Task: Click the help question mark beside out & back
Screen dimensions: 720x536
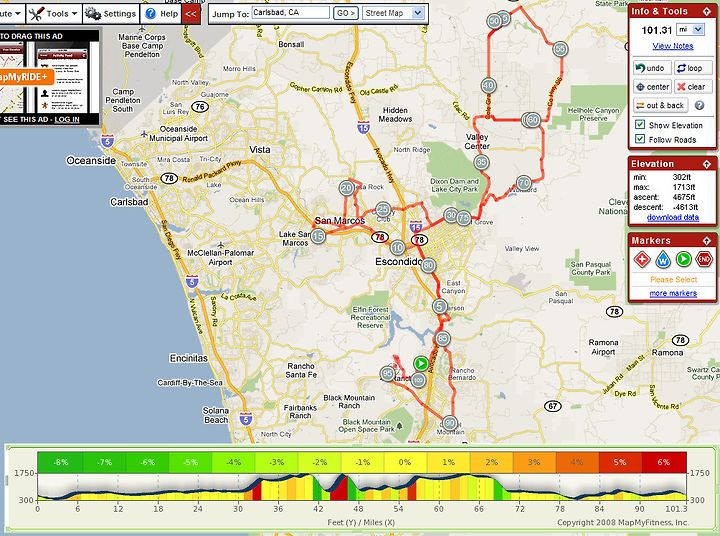Action: [699, 106]
